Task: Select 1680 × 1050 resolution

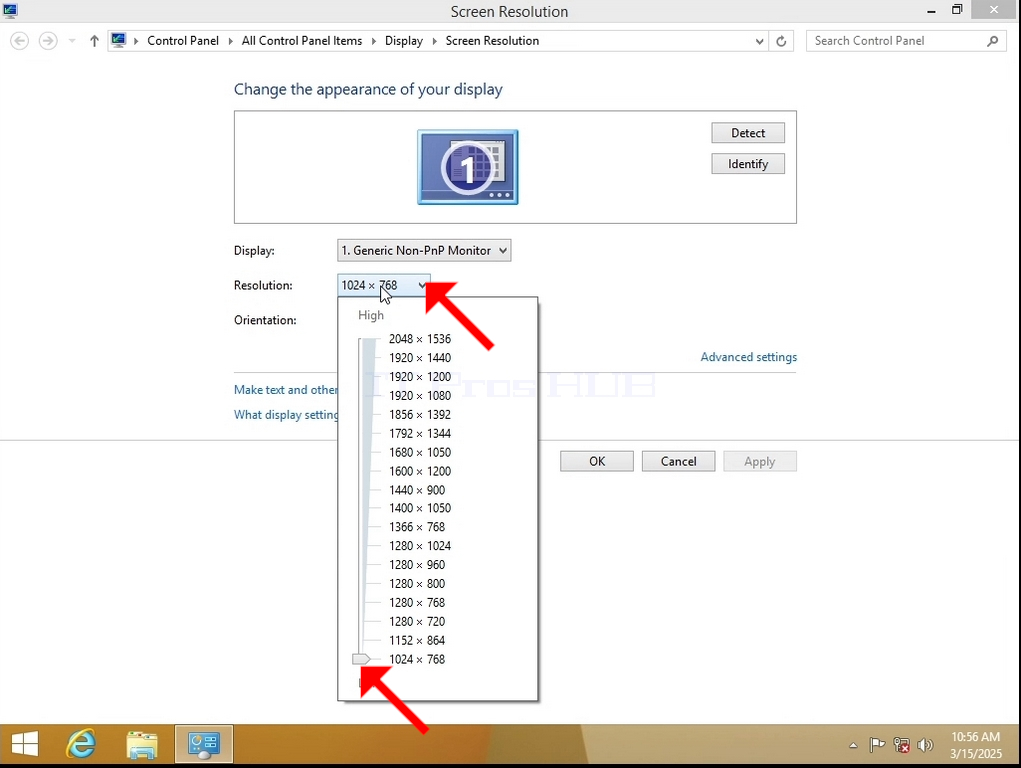Action: point(420,452)
